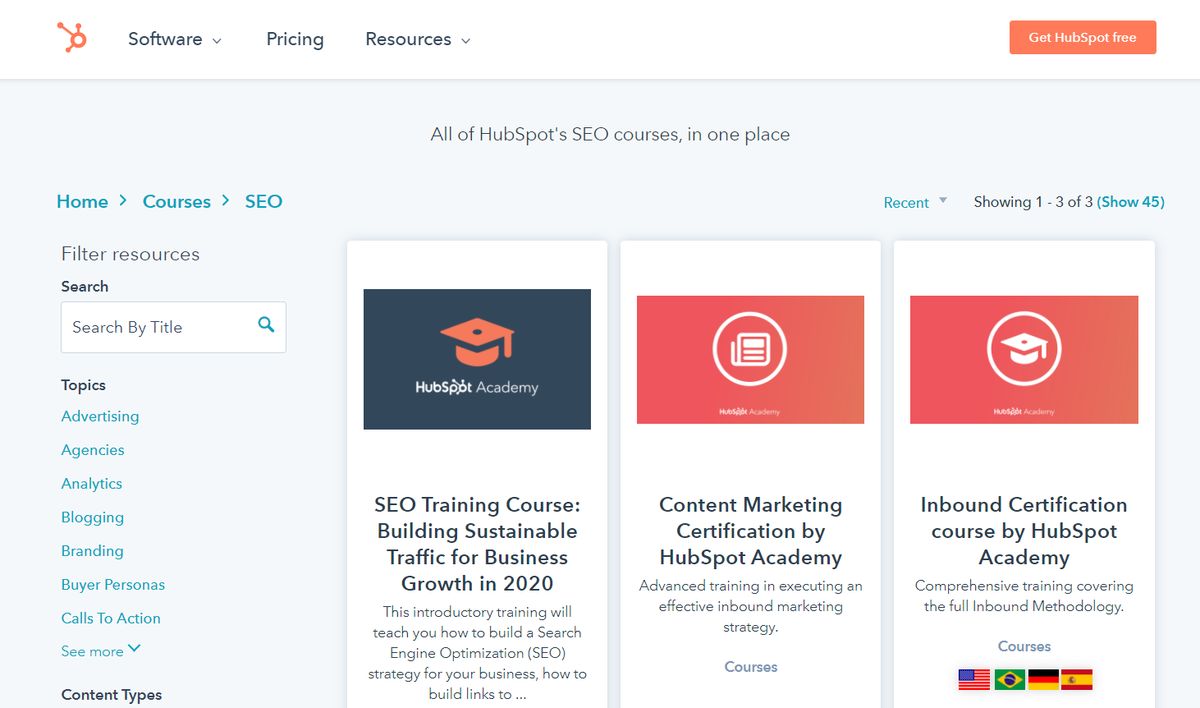Click the Show 45 link

click(1131, 202)
